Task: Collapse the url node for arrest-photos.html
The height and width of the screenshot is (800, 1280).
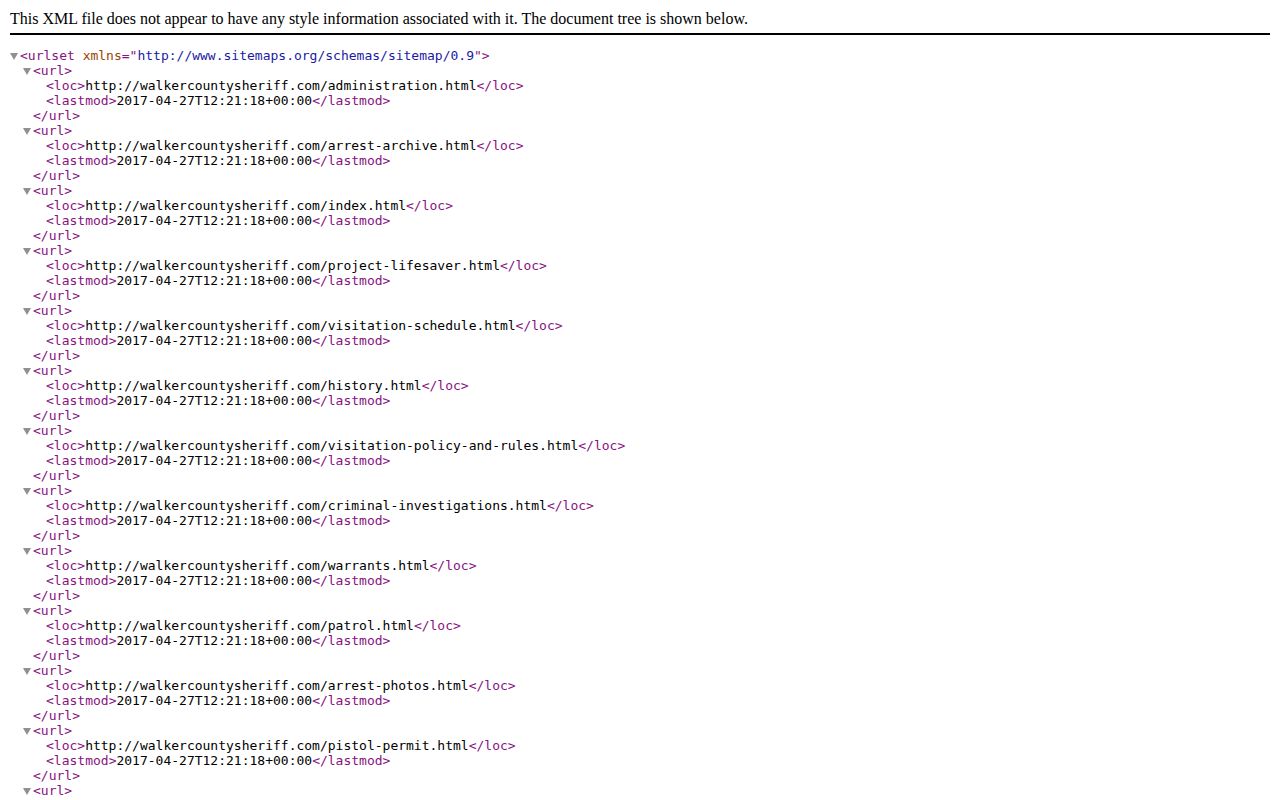Action: 27,671
